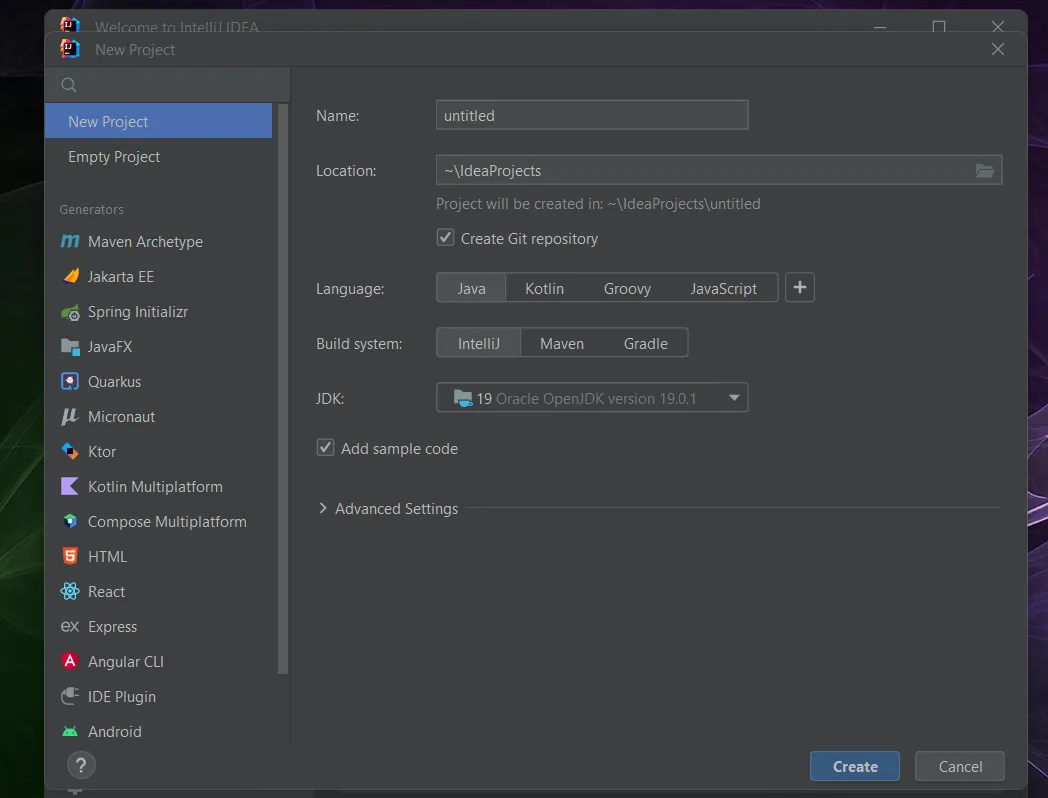Select Empty Project in the sidebar
Screen dimensions: 1048x798
tap(114, 157)
